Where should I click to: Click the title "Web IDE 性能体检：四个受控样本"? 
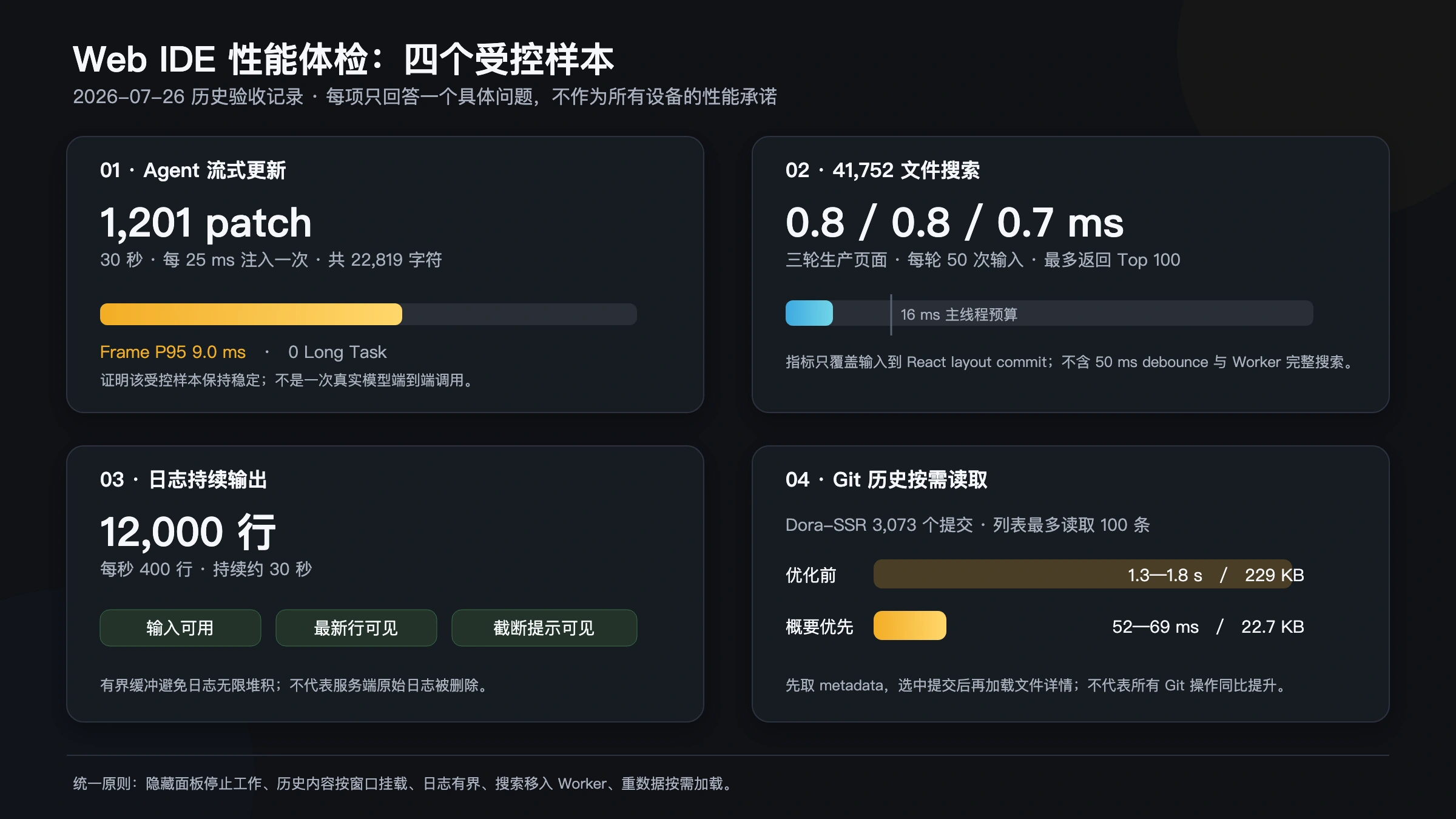pyautogui.click(x=343, y=59)
